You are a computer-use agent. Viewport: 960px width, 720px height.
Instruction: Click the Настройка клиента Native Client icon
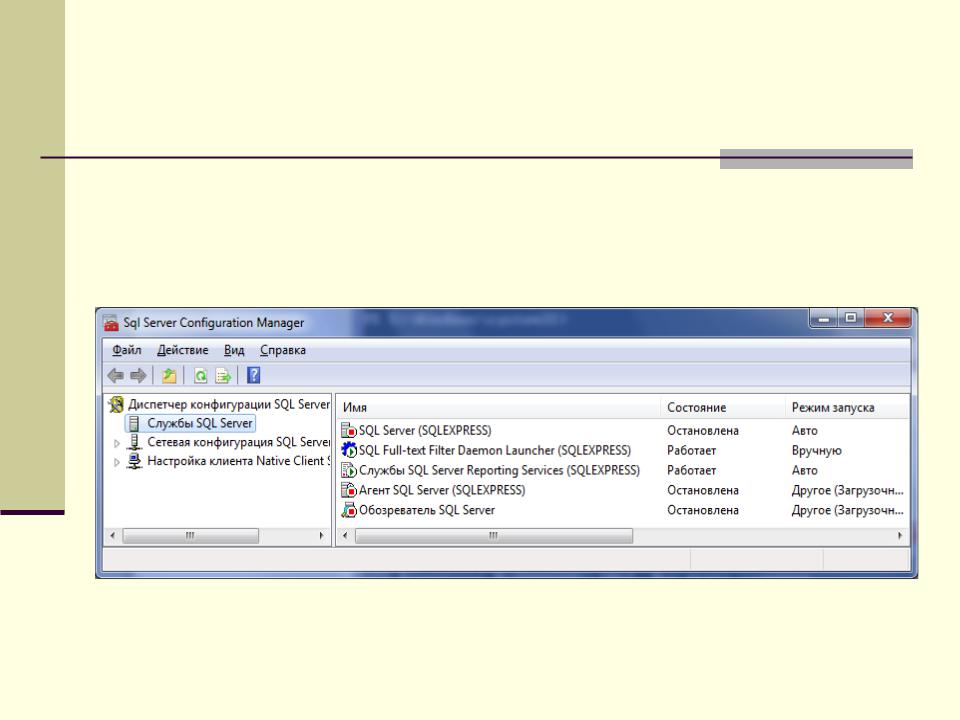pyautogui.click(x=134, y=461)
